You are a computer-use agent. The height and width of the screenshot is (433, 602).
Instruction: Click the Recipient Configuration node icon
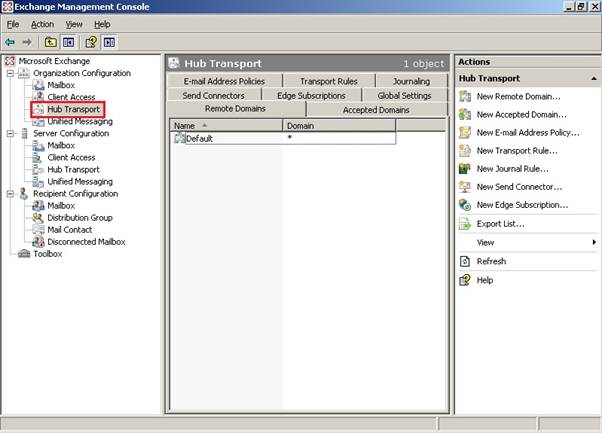(x=23, y=193)
